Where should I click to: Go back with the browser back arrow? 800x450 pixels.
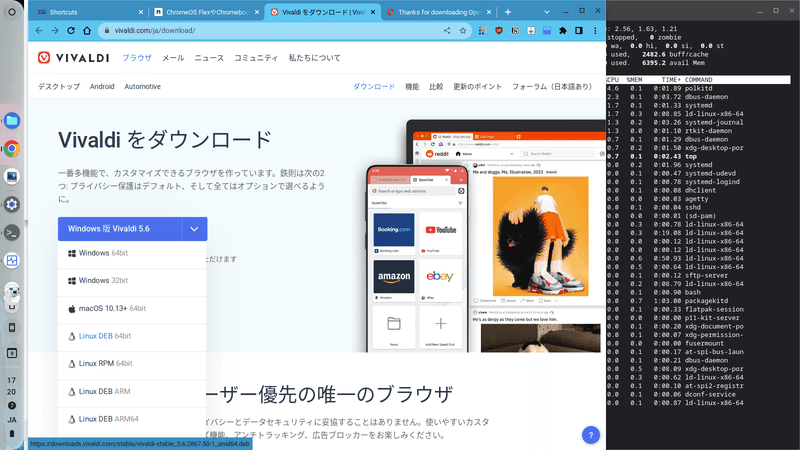coord(39,31)
